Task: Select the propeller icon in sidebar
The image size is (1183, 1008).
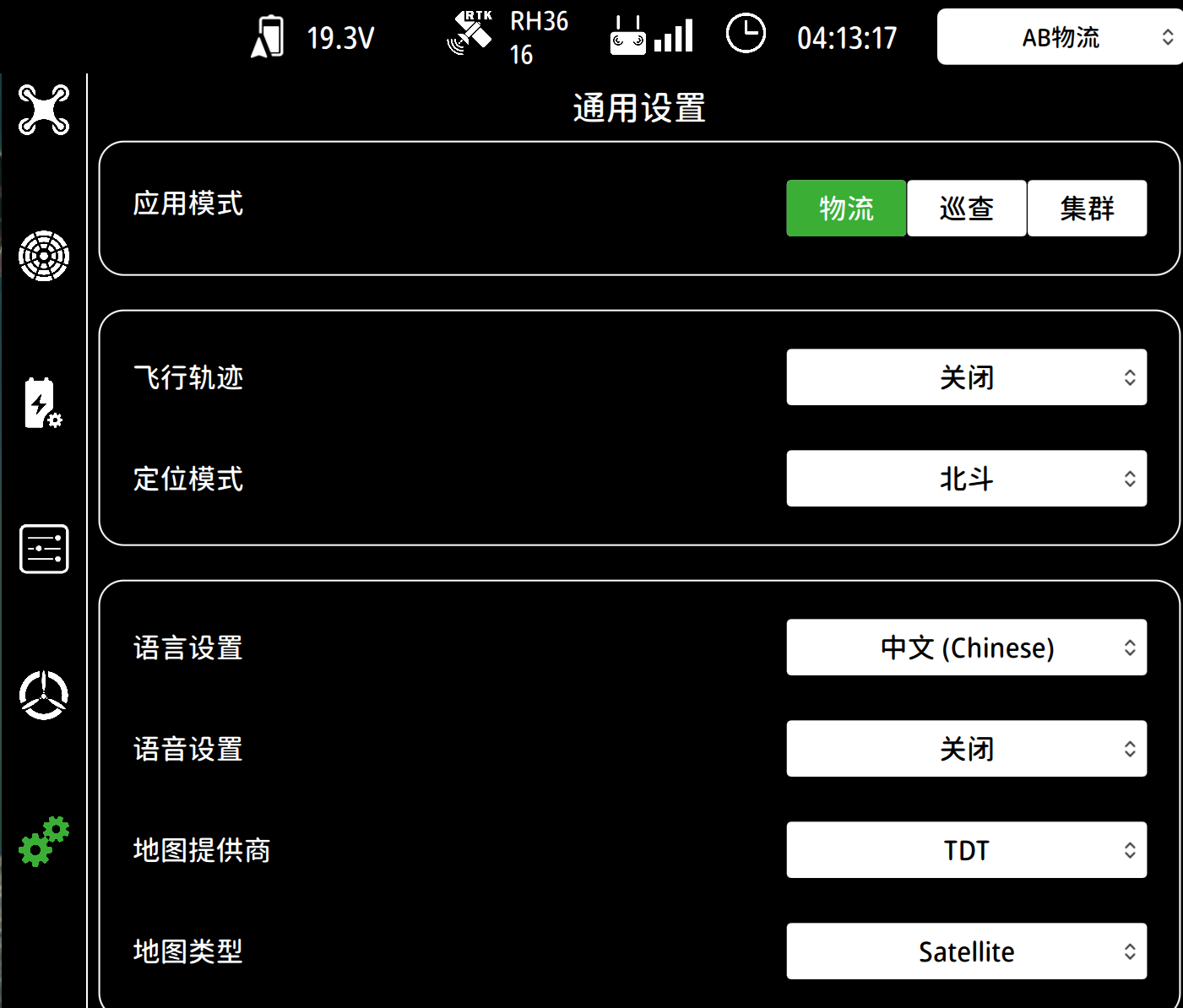Action: [43, 694]
